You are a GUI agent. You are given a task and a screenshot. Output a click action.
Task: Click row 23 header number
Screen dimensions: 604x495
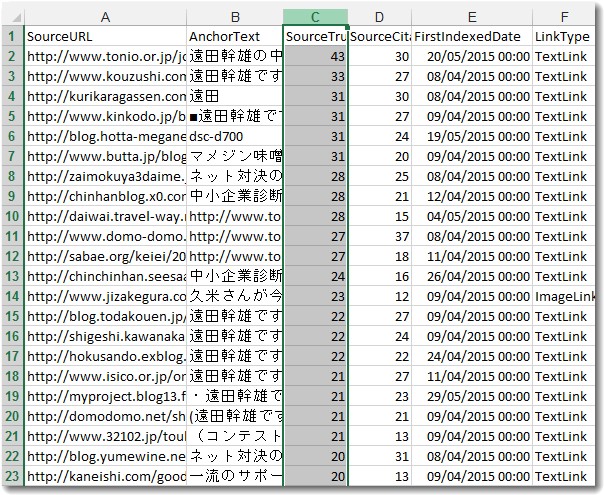(x=12, y=476)
